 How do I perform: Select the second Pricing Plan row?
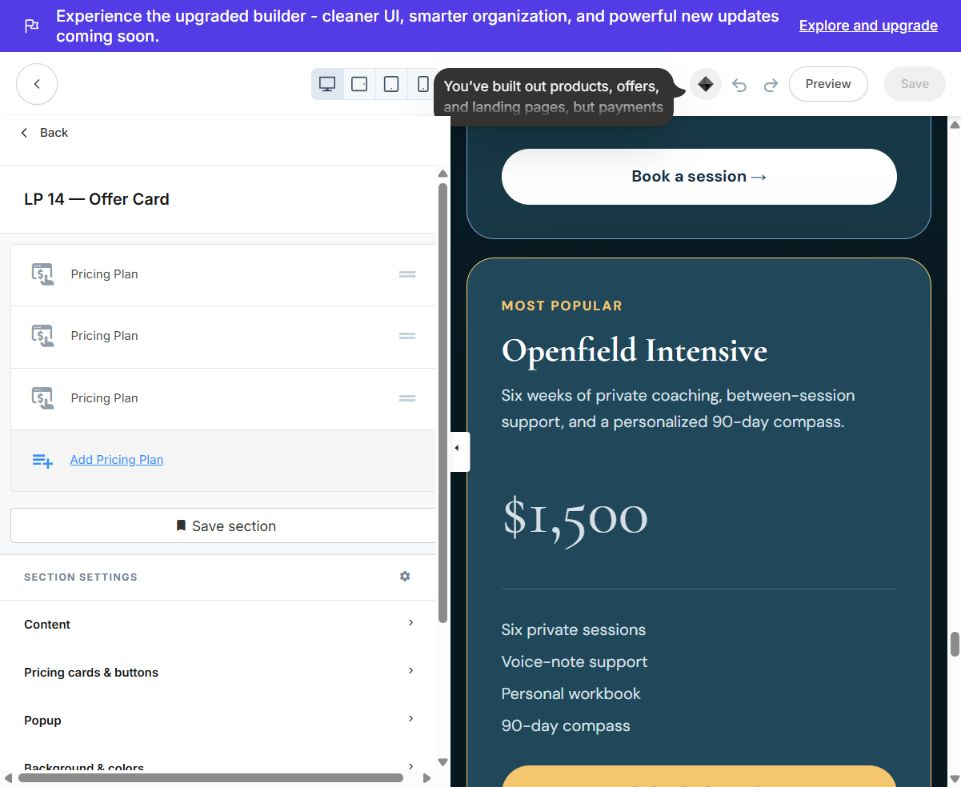[x=223, y=336]
